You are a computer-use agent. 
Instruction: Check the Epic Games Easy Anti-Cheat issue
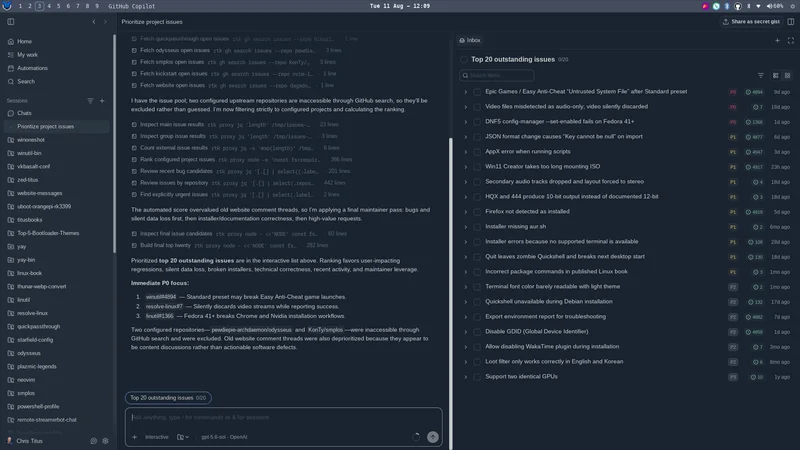tap(477, 92)
